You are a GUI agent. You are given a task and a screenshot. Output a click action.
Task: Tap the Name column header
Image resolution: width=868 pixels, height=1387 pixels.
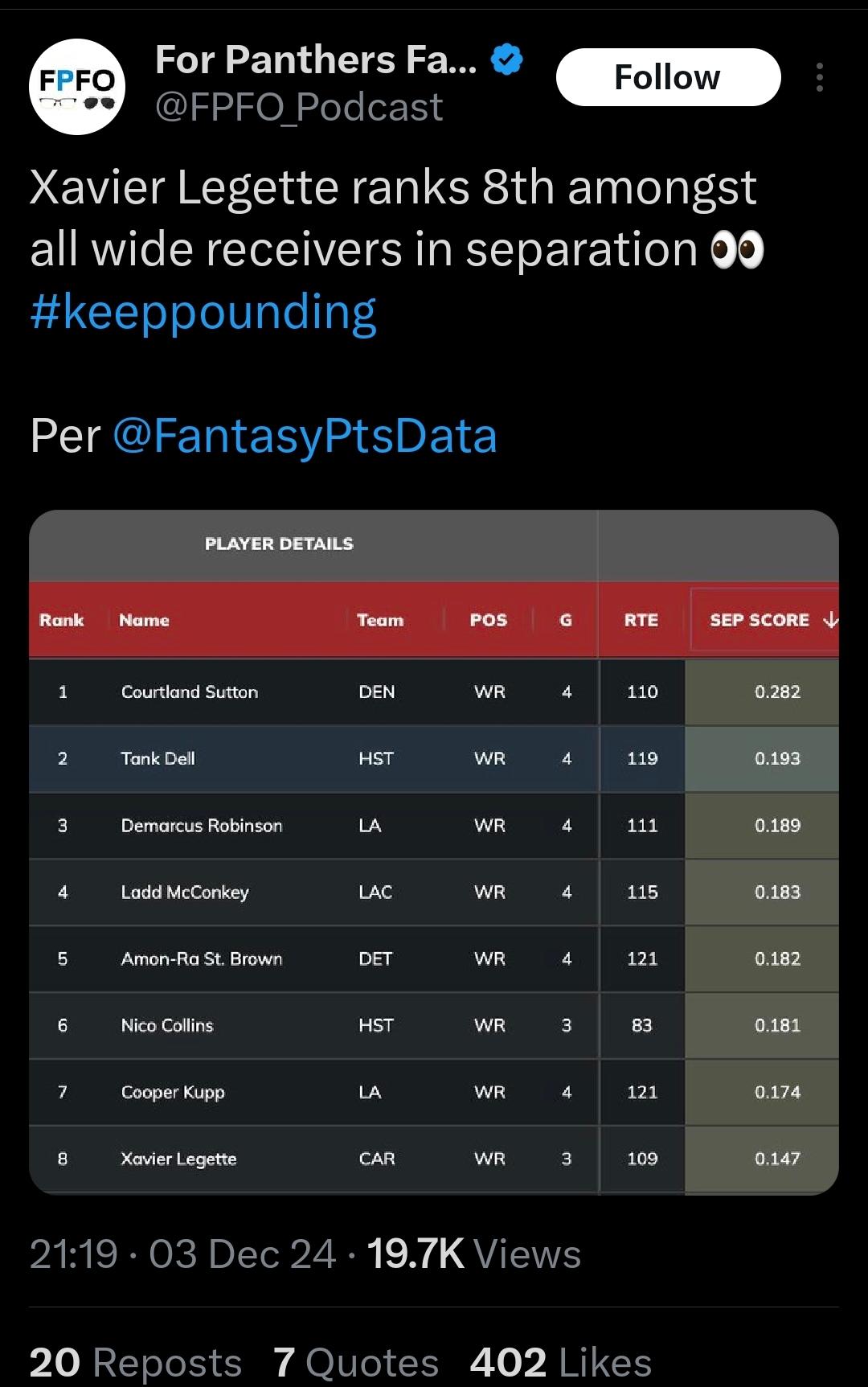[x=145, y=620]
